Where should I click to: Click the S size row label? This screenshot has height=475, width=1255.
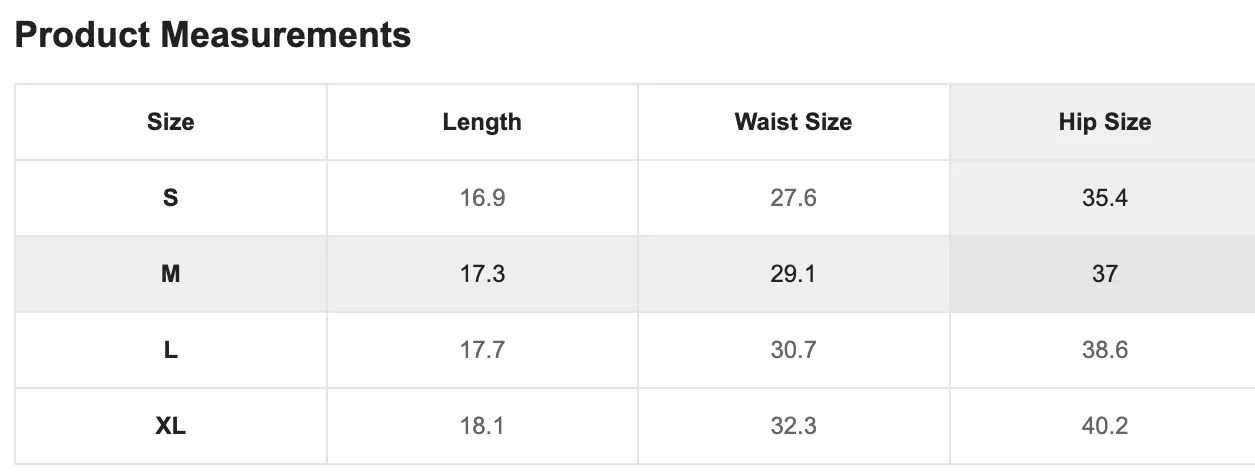click(171, 198)
